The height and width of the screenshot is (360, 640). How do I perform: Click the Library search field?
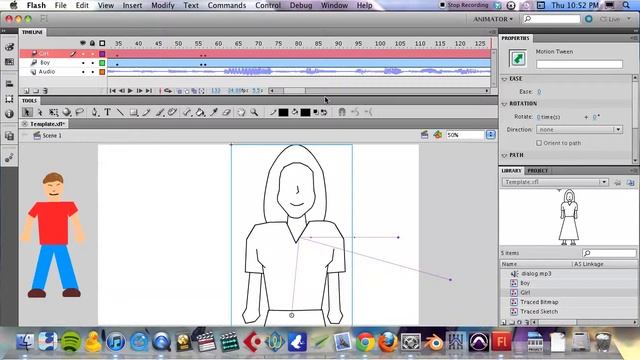[x=609, y=253]
